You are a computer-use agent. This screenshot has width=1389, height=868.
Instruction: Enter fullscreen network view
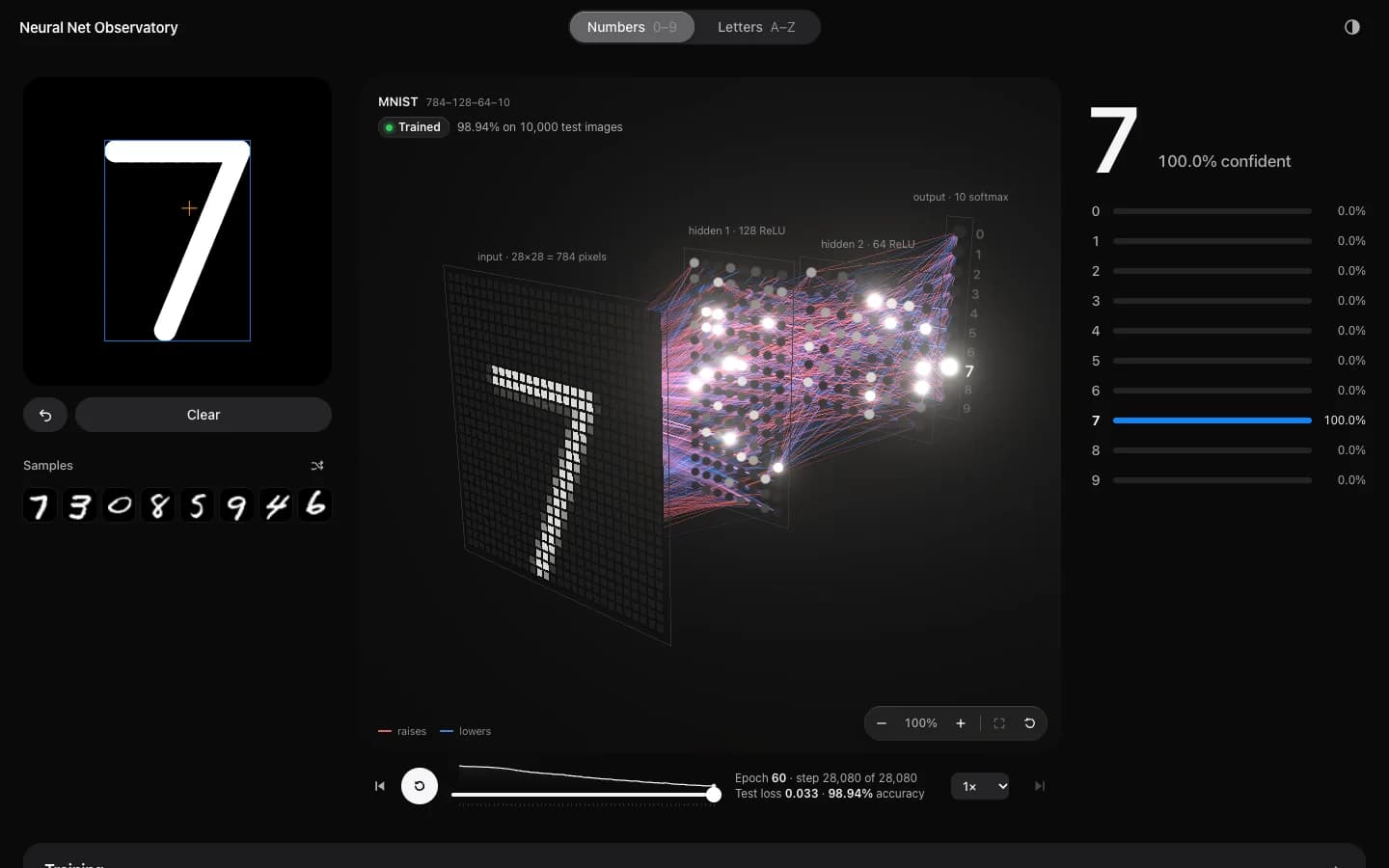(999, 723)
